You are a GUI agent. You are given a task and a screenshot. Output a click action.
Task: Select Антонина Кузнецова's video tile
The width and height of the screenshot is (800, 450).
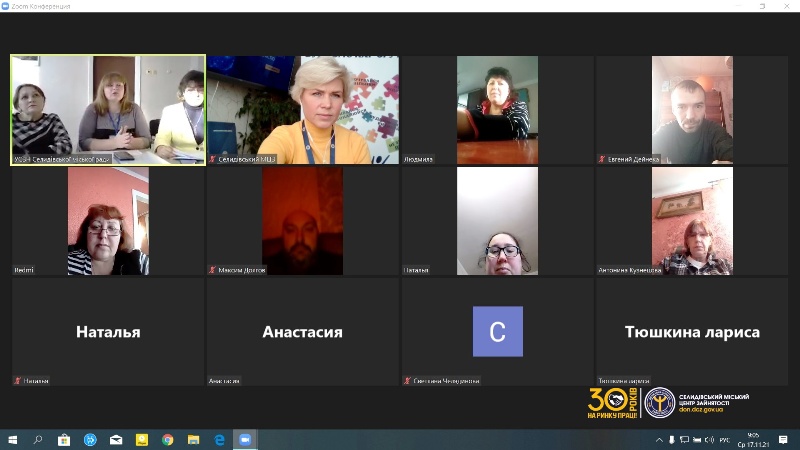pos(692,221)
